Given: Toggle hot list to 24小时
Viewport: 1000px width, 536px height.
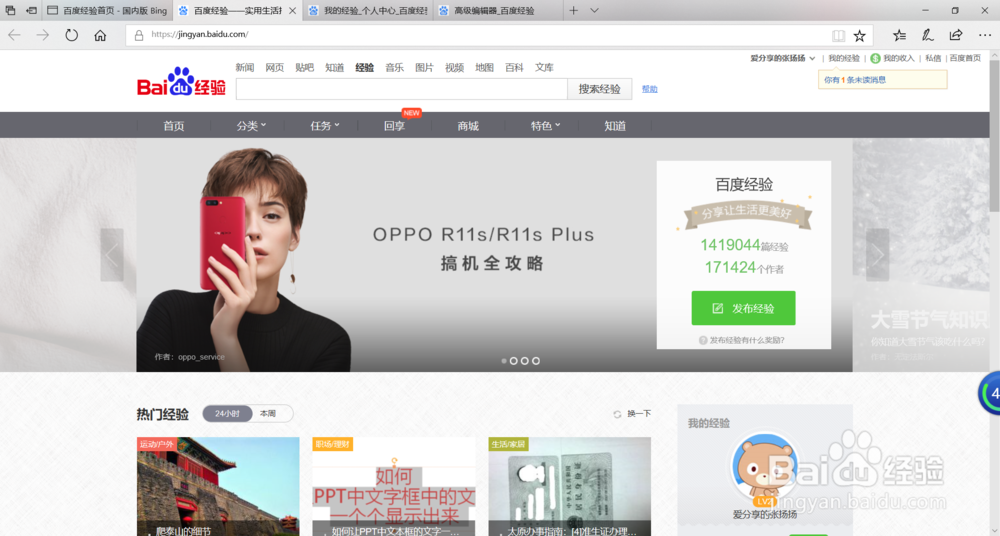Looking at the screenshot, I should [x=227, y=413].
